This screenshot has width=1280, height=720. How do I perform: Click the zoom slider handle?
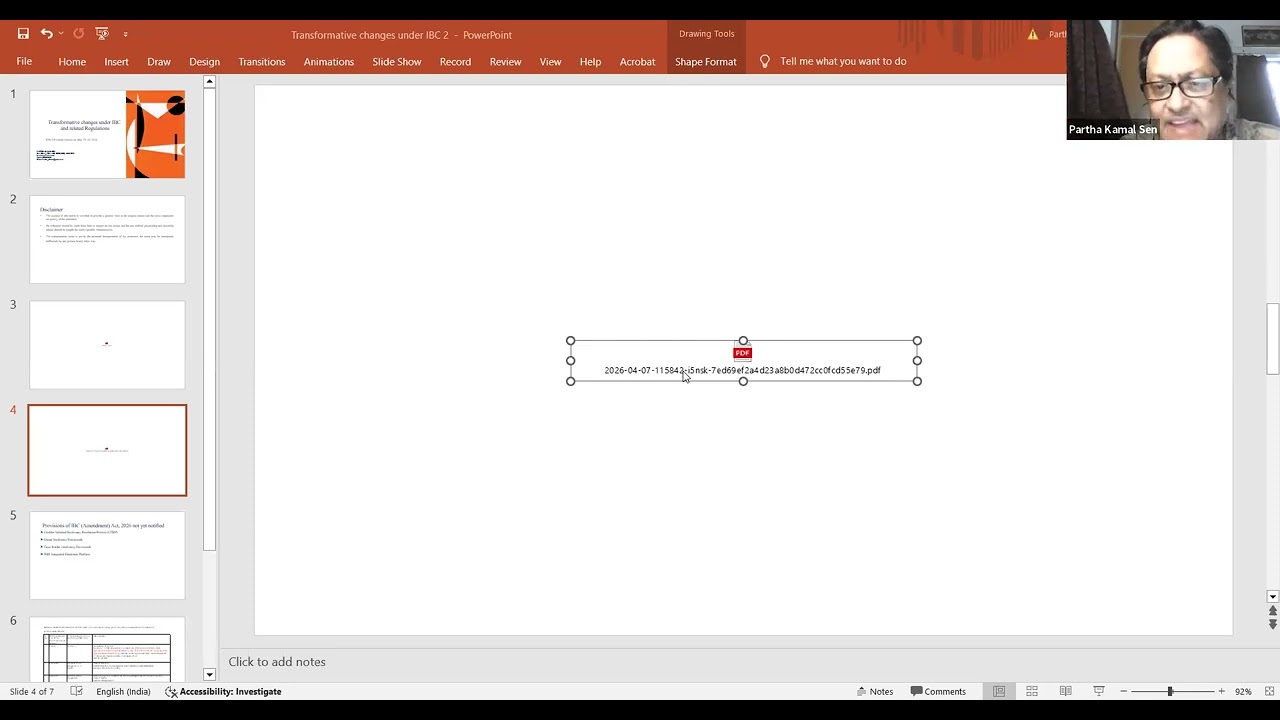pyautogui.click(x=1170, y=691)
